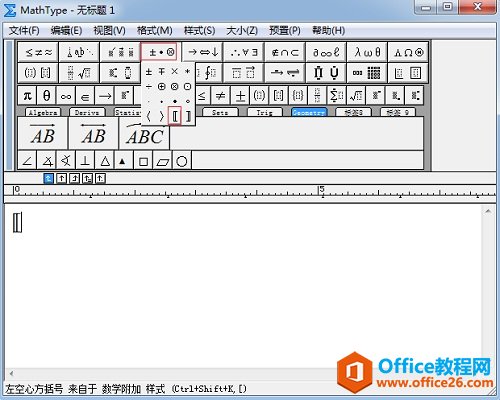Insert circled plus from the popup
Viewport: 500px width, 400px height.
pos(162,87)
